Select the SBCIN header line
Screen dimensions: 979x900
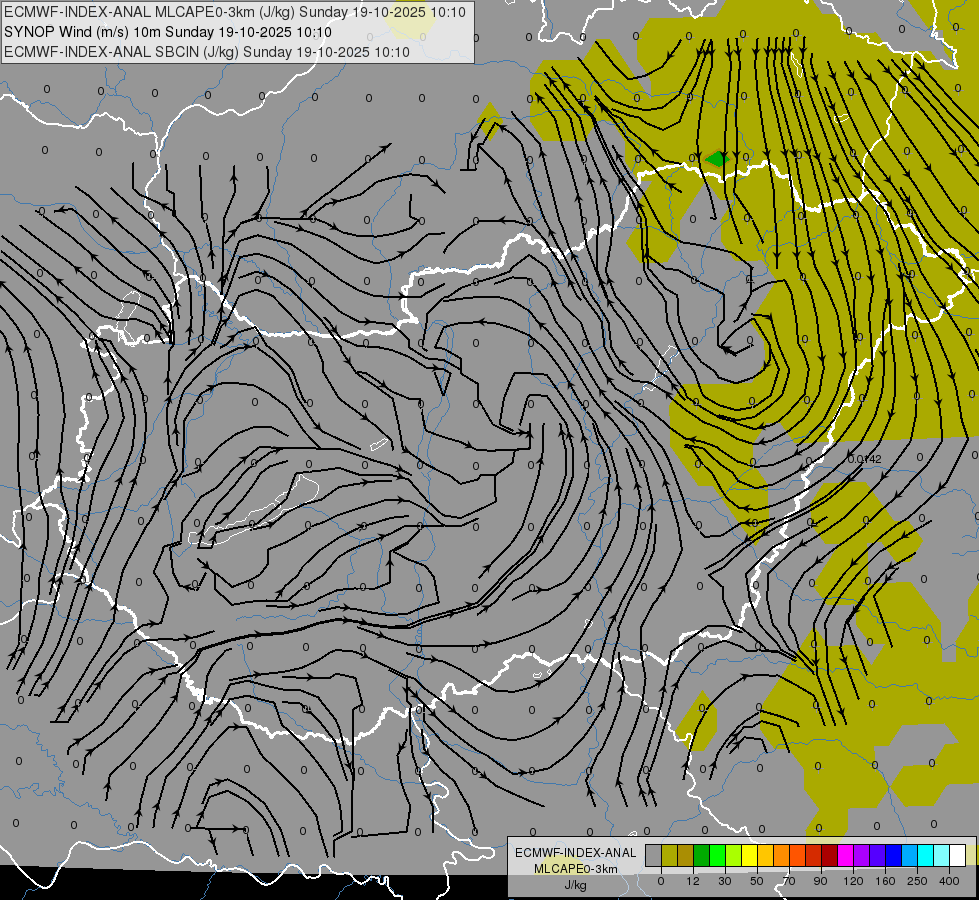(x=207, y=52)
